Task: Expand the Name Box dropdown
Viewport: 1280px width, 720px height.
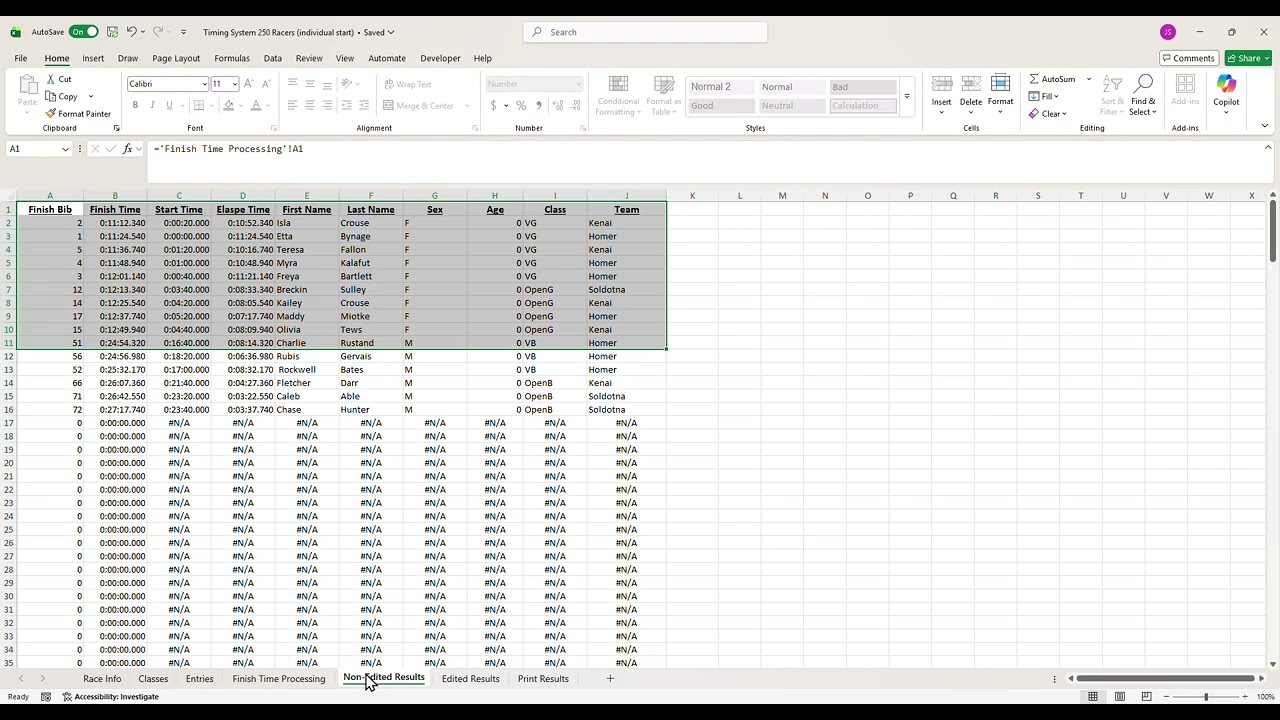Action: pyautogui.click(x=65, y=149)
